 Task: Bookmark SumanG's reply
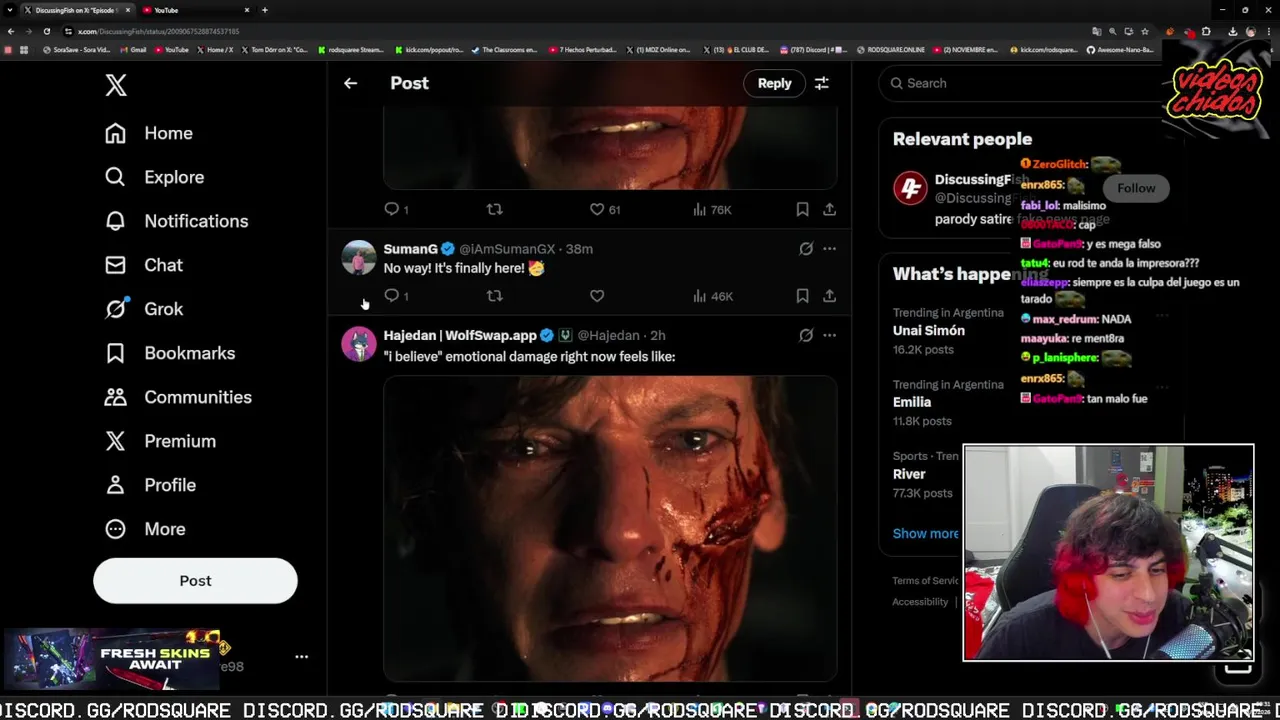pyautogui.click(x=802, y=295)
